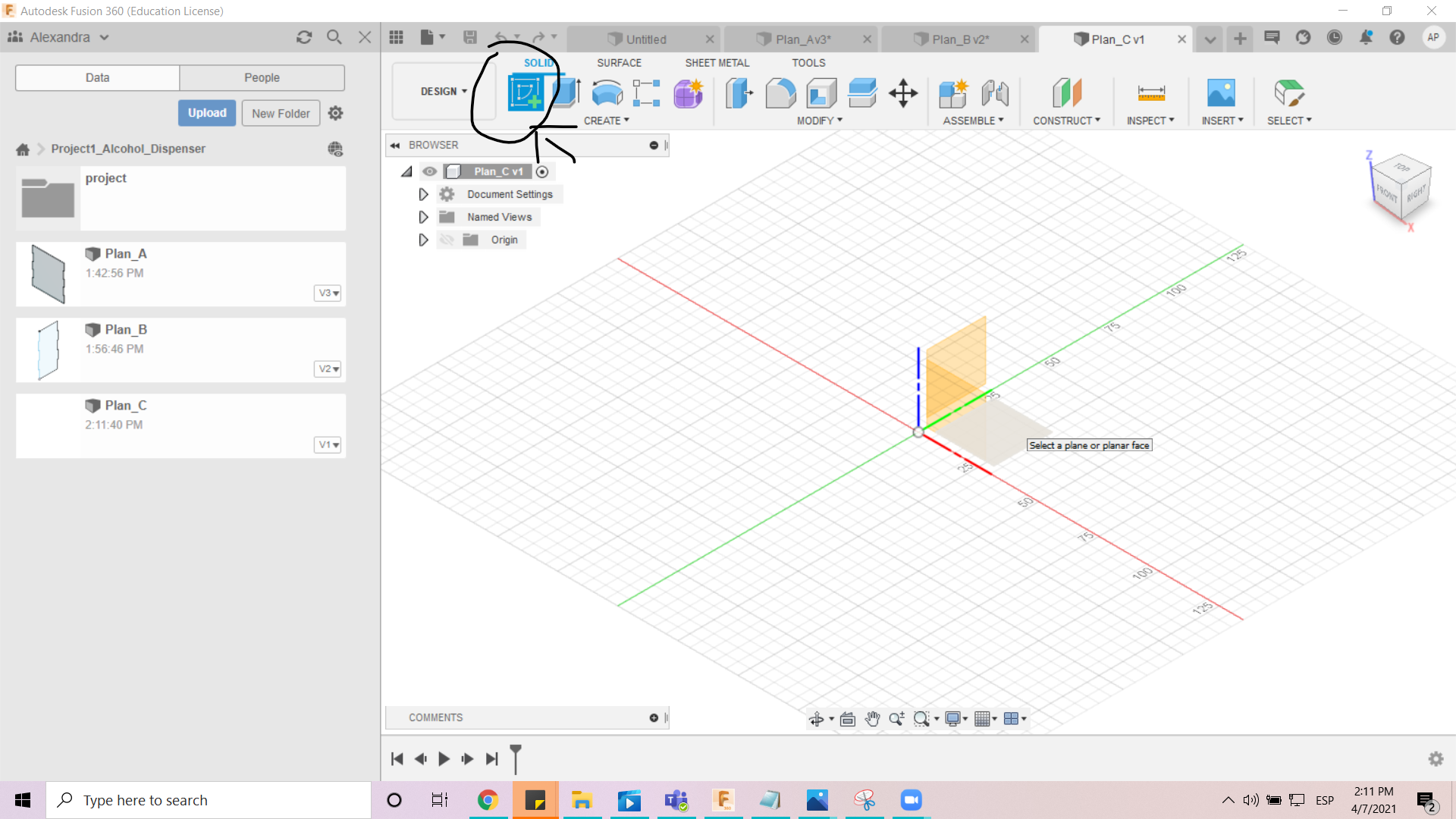The height and width of the screenshot is (819, 1456).
Task: Choose the Fillet tool in Modify
Action: coord(780,93)
